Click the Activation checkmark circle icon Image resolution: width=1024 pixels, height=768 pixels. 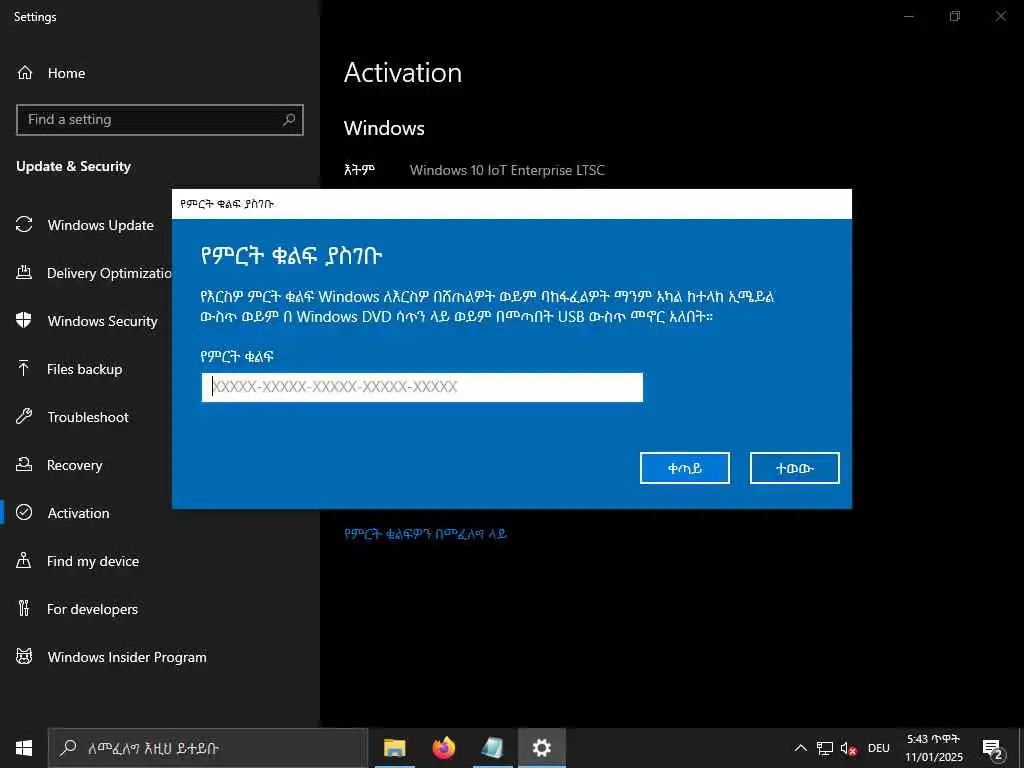coord(24,513)
